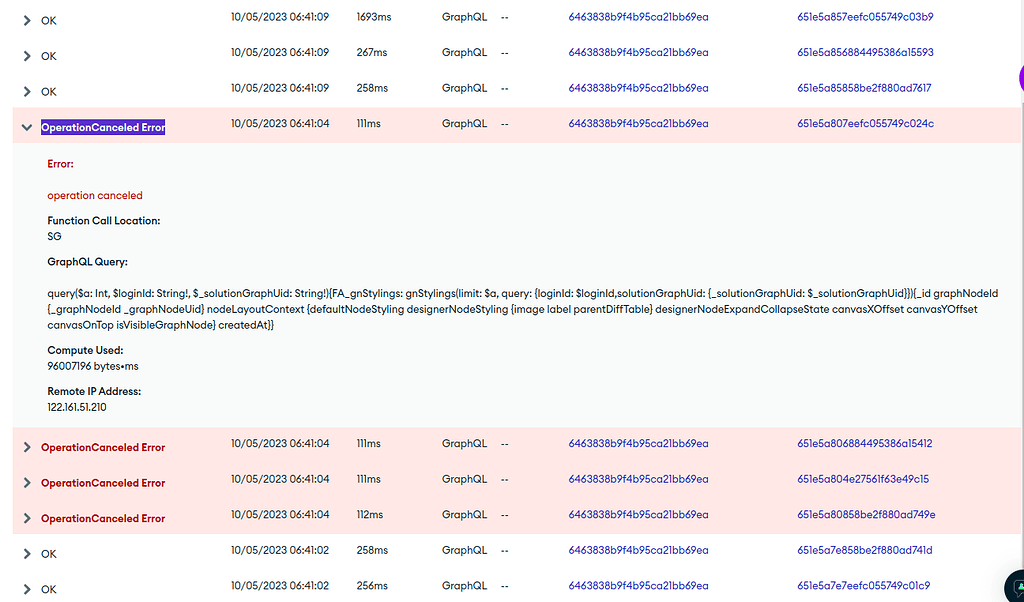Open request ID link 651e5a856884495386a15593
Viewport: 1024px width, 602px height.
[865, 52]
